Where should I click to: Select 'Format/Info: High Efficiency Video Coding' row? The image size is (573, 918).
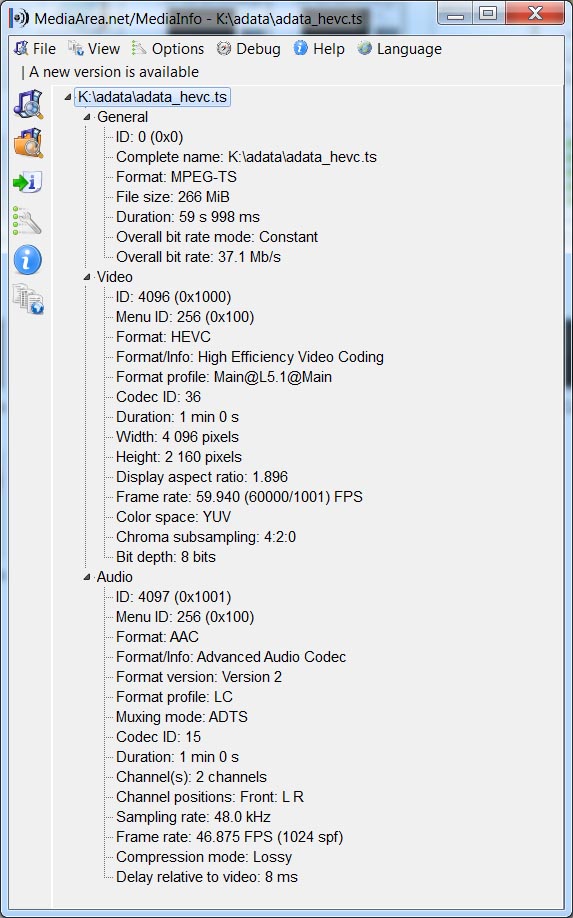coord(250,357)
